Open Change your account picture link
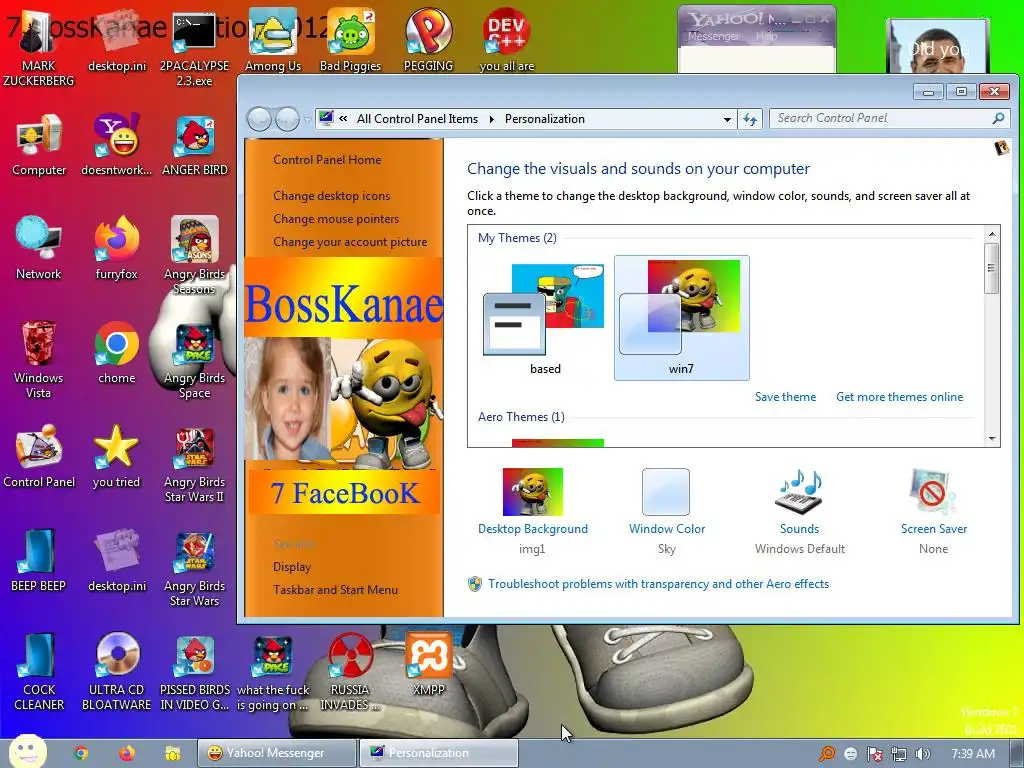This screenshot has width=1024, height=768. pos(350,242)
